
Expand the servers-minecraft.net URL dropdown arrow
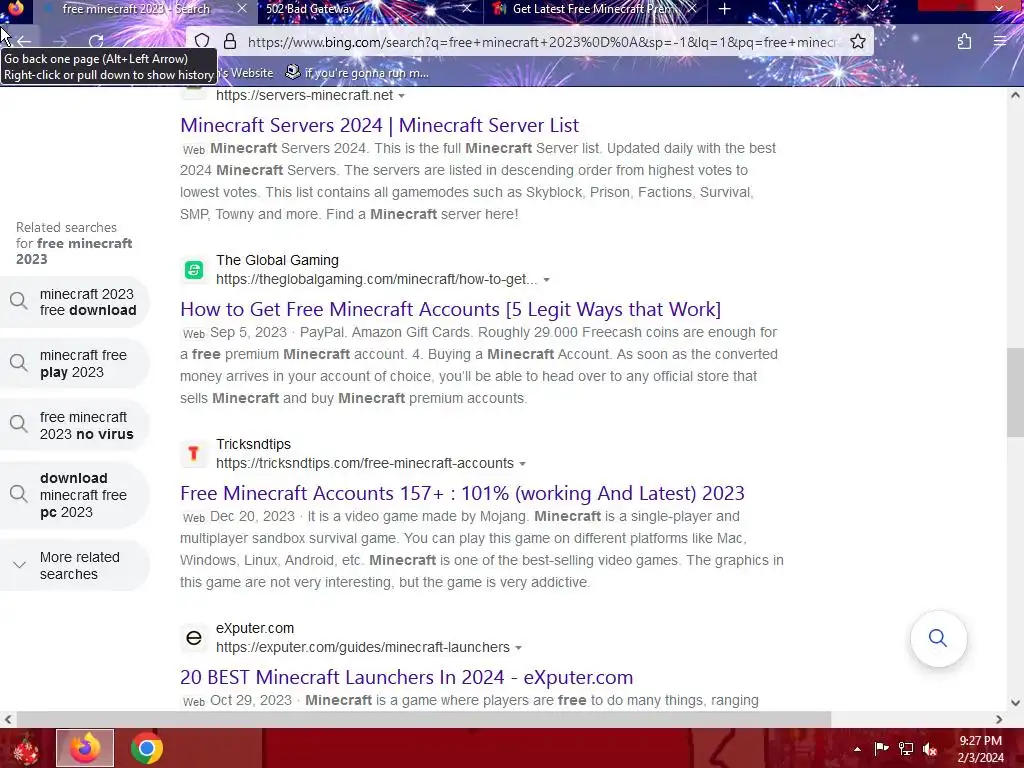(x=401, y=96)
